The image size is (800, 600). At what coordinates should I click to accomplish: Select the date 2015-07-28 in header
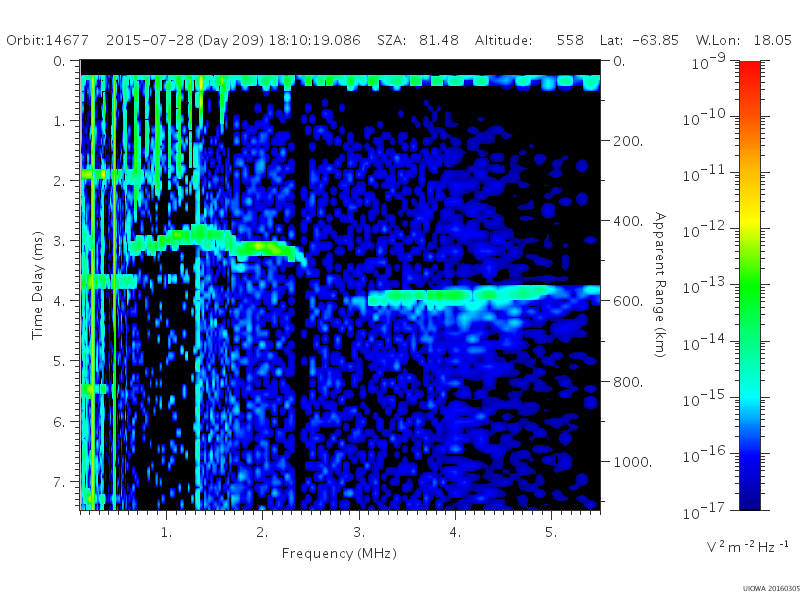click(x=149, y=40)
